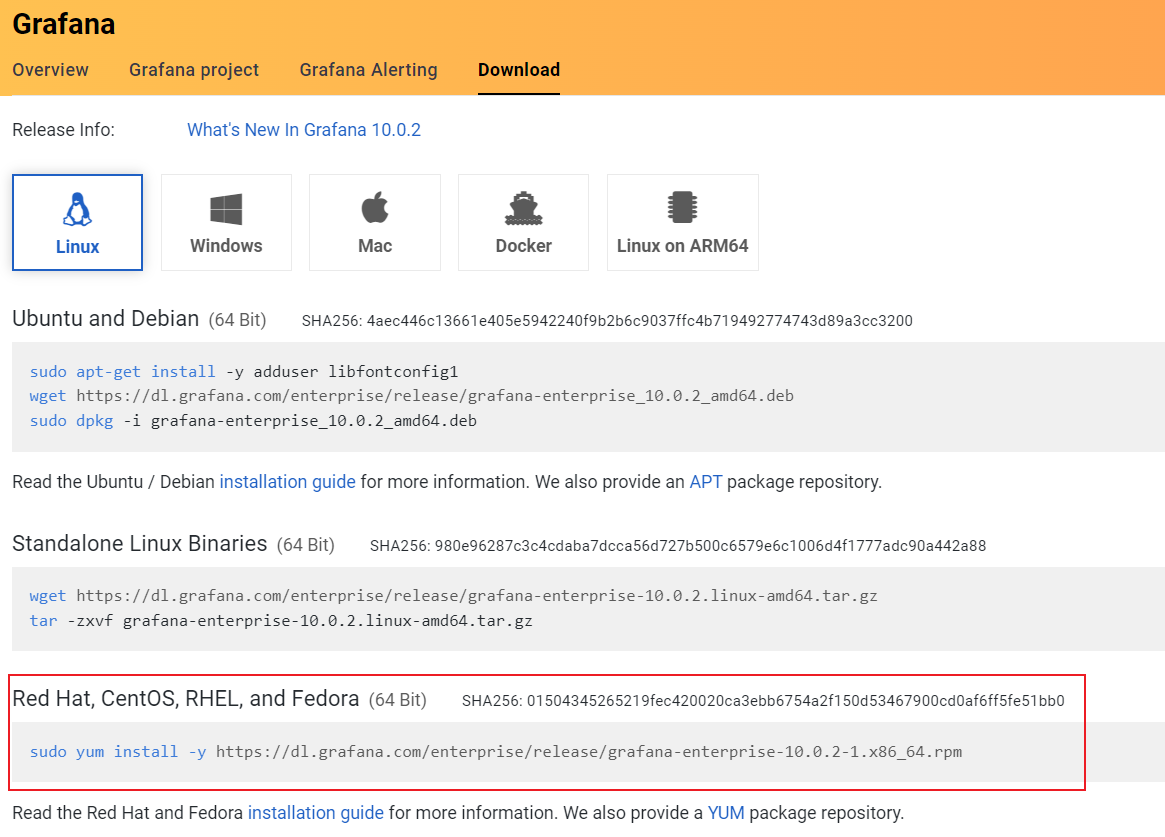
Task: Select the Docker whale icon
Action: (x=523, y=209)
